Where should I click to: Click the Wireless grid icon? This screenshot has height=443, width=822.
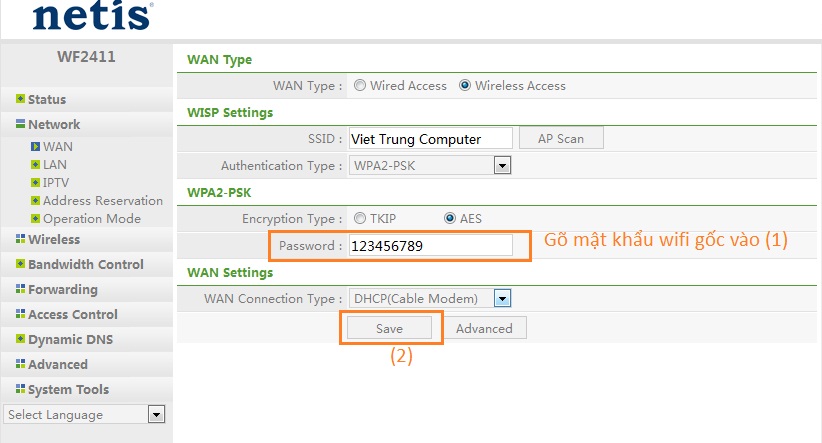tap(20, 239)
